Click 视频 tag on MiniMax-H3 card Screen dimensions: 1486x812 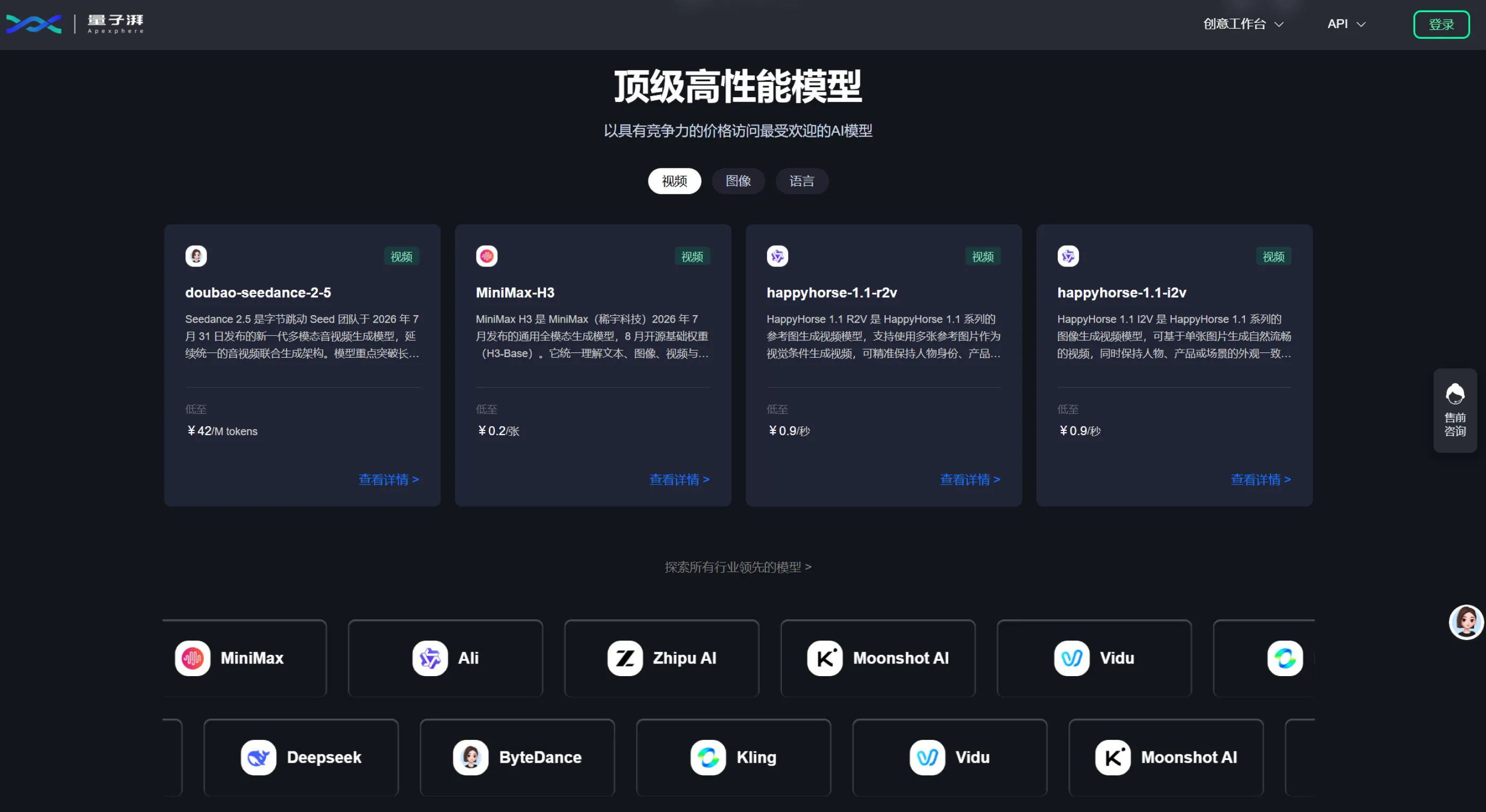tap(692, 257)
